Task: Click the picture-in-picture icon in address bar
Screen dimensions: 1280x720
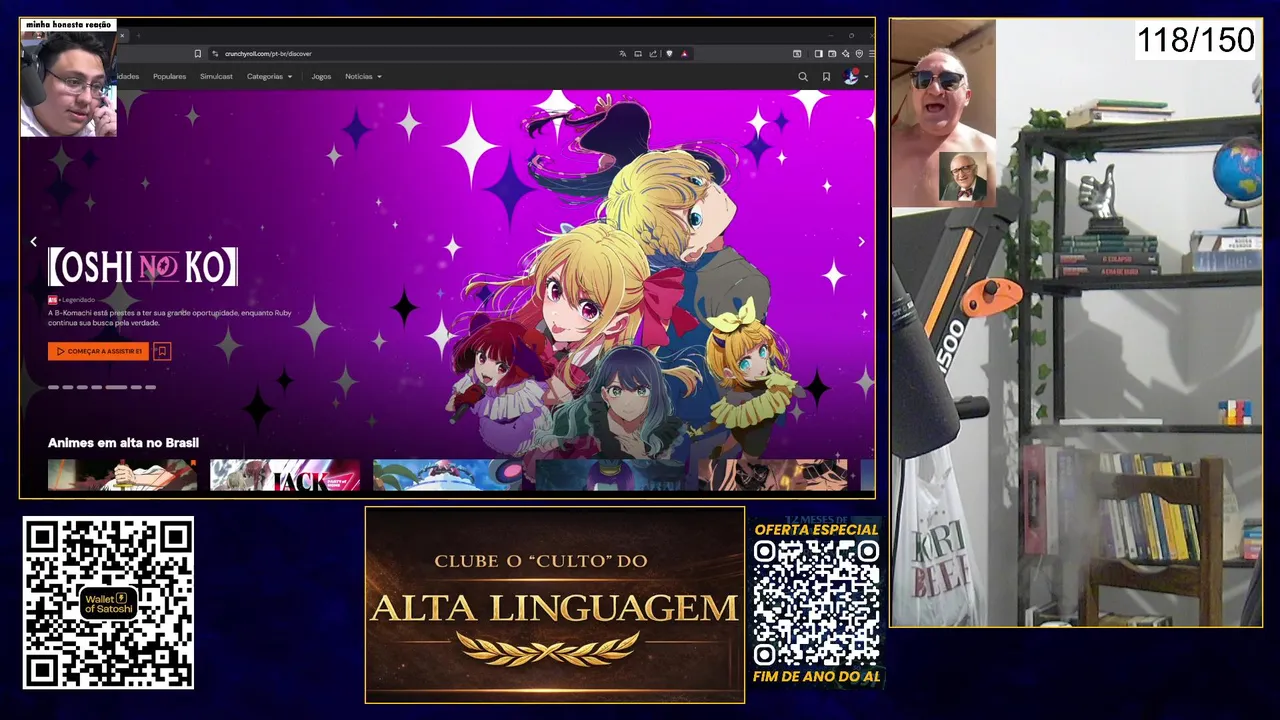Action: tap(638, 54)
